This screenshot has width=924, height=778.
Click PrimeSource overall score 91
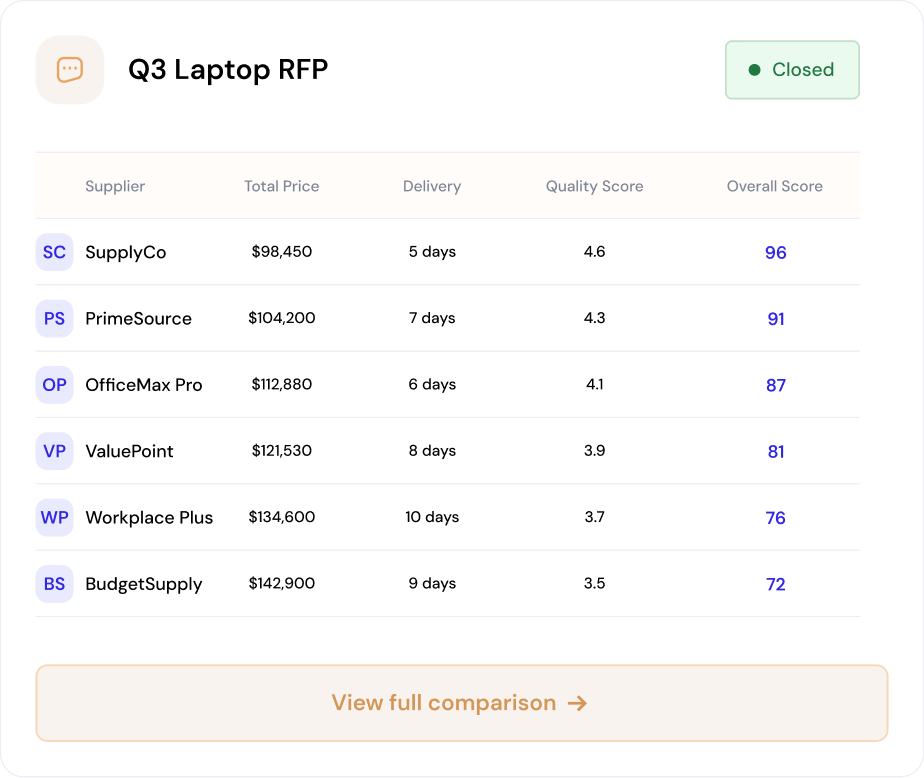(776, 319)
